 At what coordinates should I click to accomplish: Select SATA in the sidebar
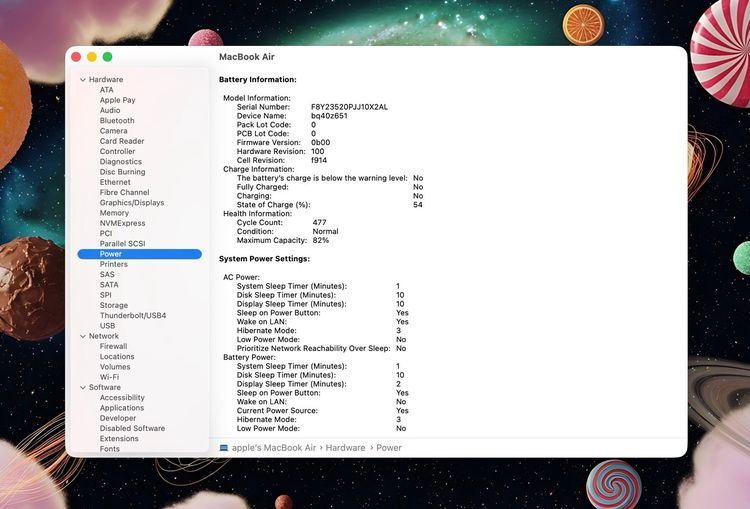109,285
